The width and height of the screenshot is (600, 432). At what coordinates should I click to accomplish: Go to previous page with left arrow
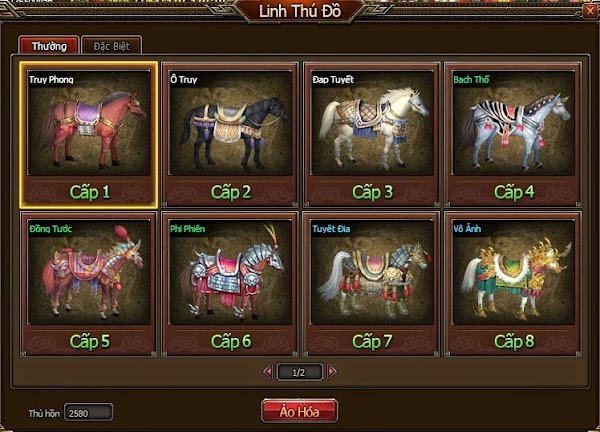click(268, 371)
